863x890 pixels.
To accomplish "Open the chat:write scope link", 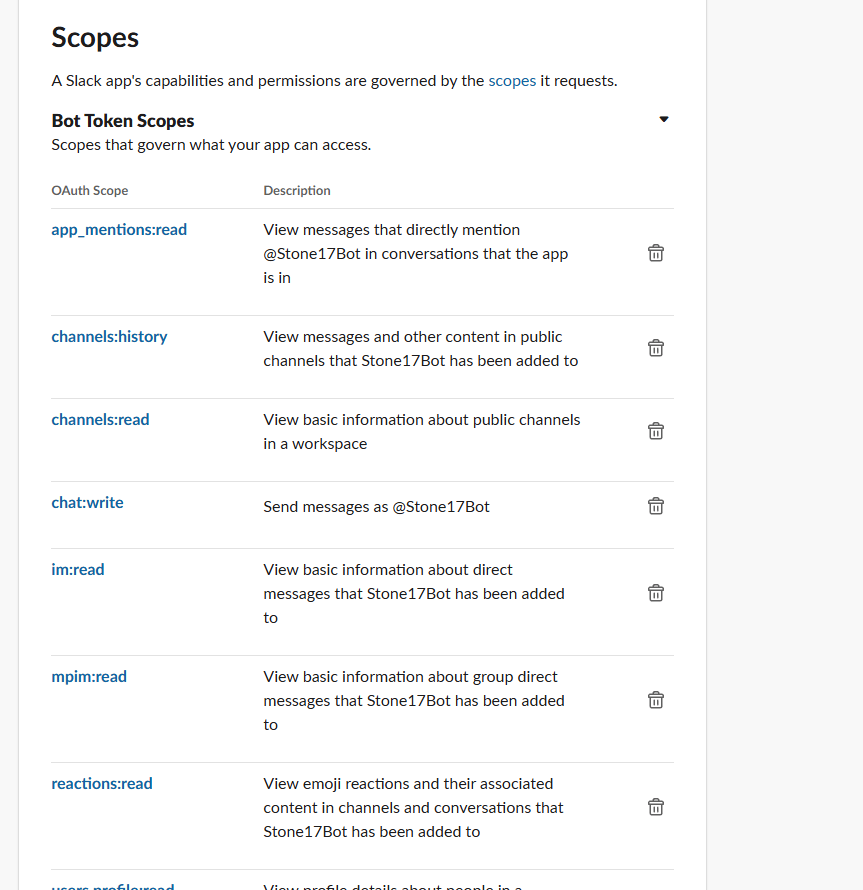I will pyautogui.click(x=87, y=502).
